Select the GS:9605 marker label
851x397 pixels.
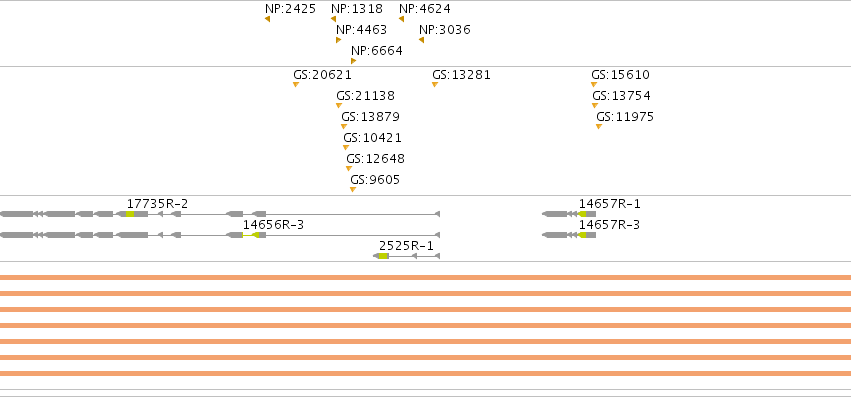pyautogui.click(x=375, y=181)
